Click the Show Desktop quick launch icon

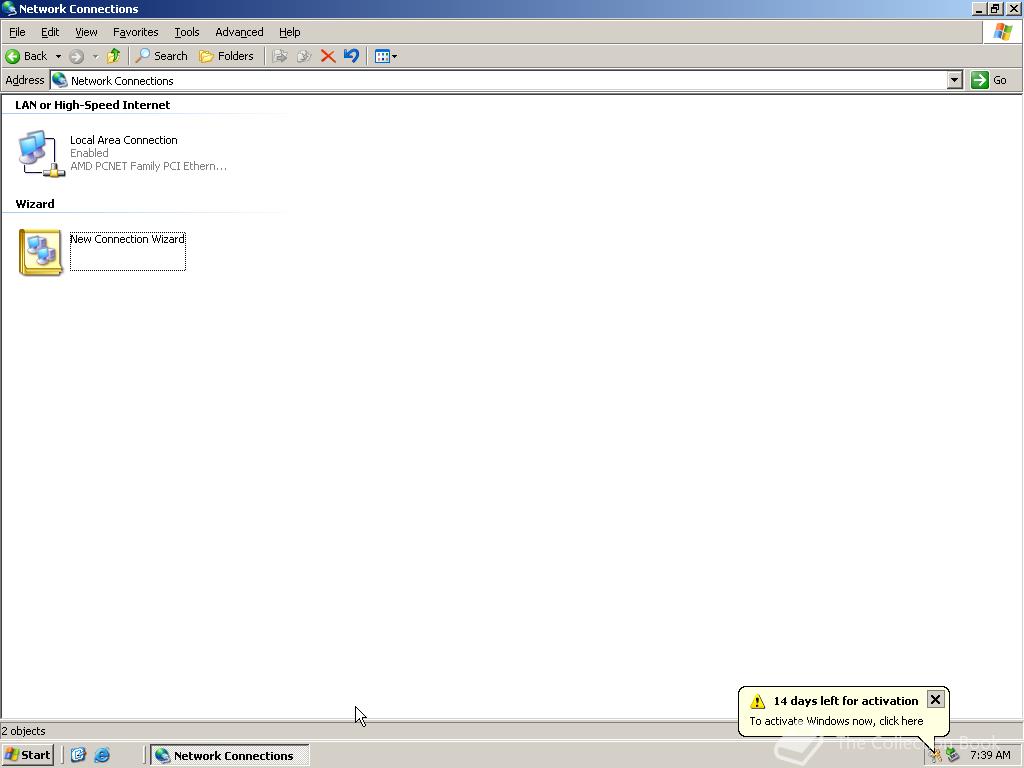(78, 755)
